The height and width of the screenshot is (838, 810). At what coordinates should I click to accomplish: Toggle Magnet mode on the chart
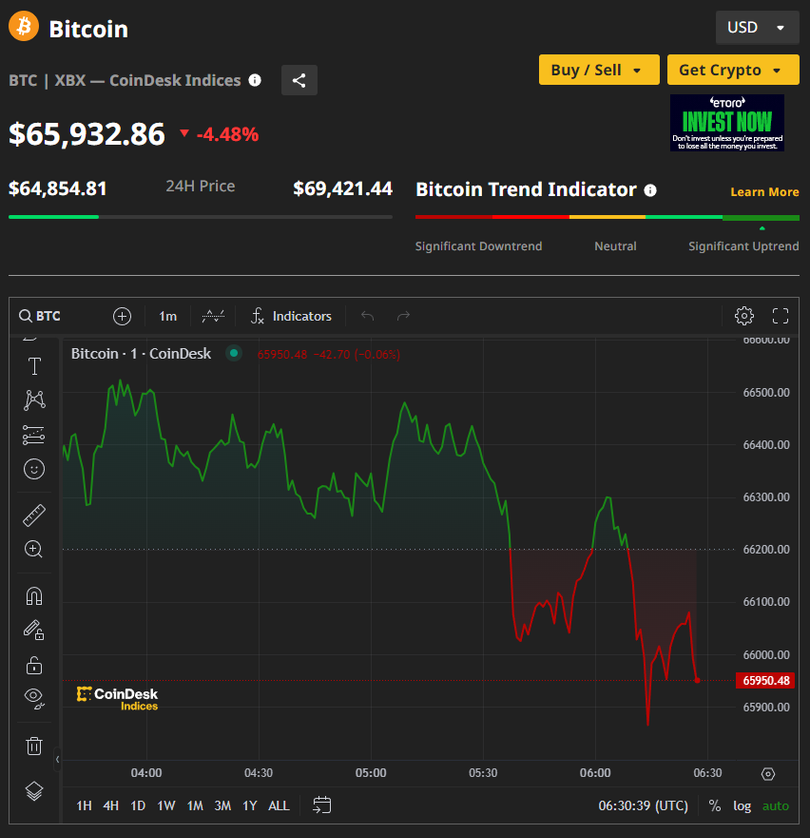click(x=34, y=596)
